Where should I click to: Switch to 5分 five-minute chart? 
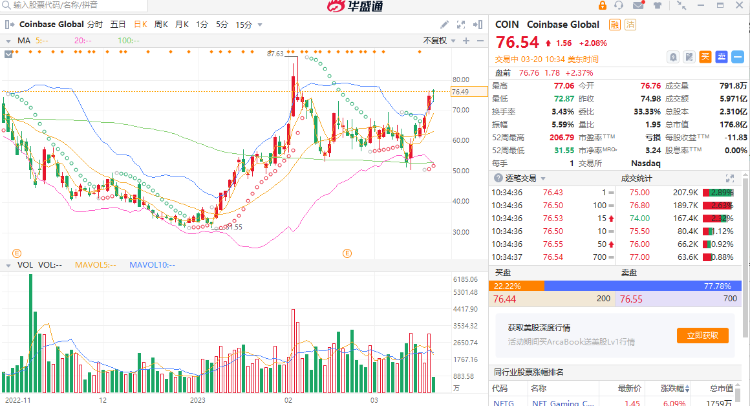pyautogui.click(x=222, y=24)
